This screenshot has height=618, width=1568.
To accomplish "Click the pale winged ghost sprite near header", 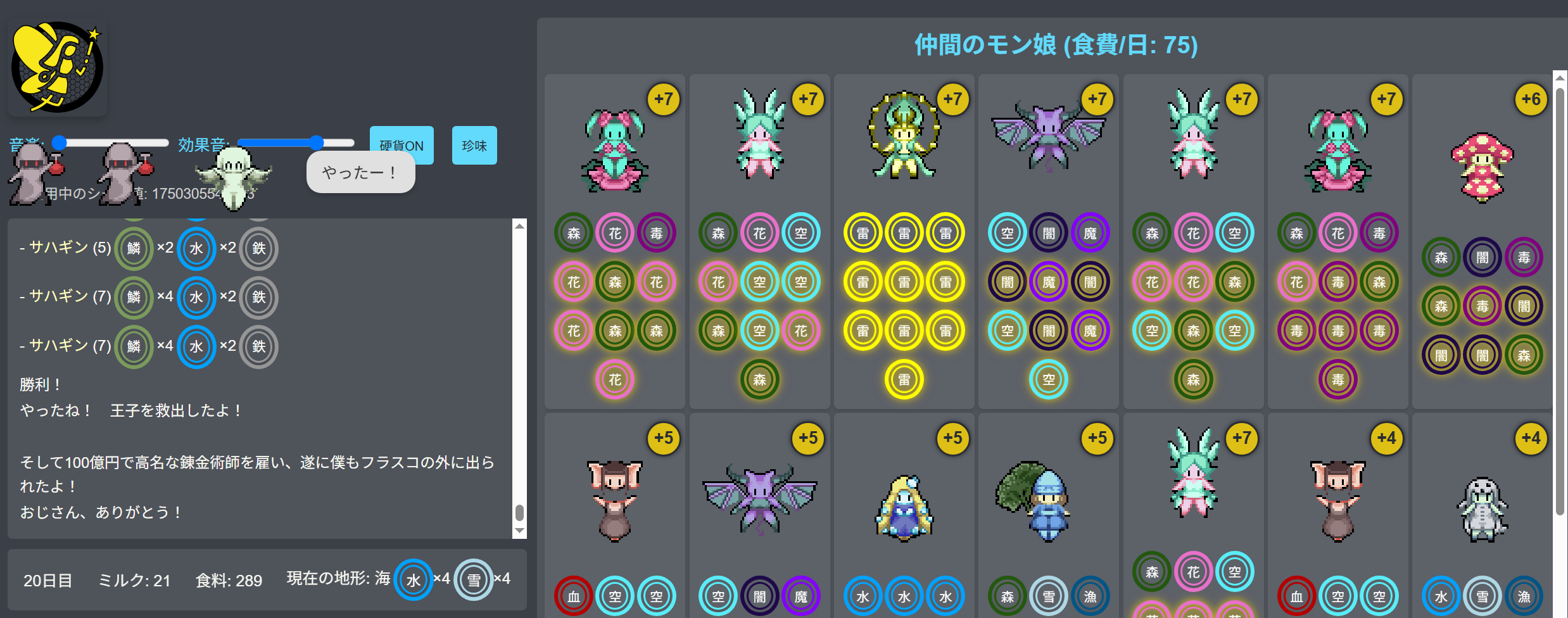I will (x=234, y=177).
